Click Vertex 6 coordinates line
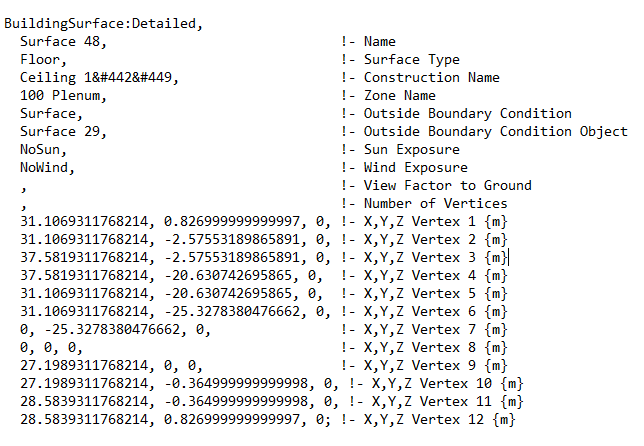 pyautogui.click(x=264, y=312)
